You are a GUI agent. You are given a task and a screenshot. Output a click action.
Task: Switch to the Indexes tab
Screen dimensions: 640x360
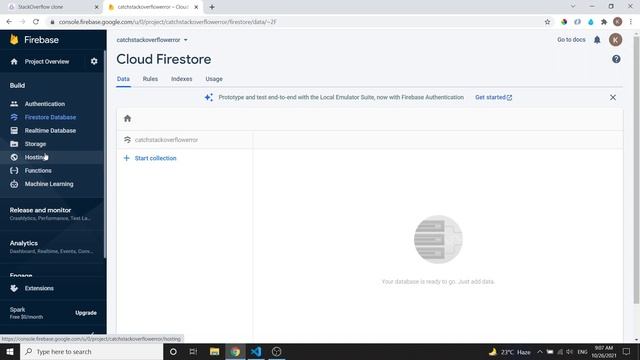point(182,79)
